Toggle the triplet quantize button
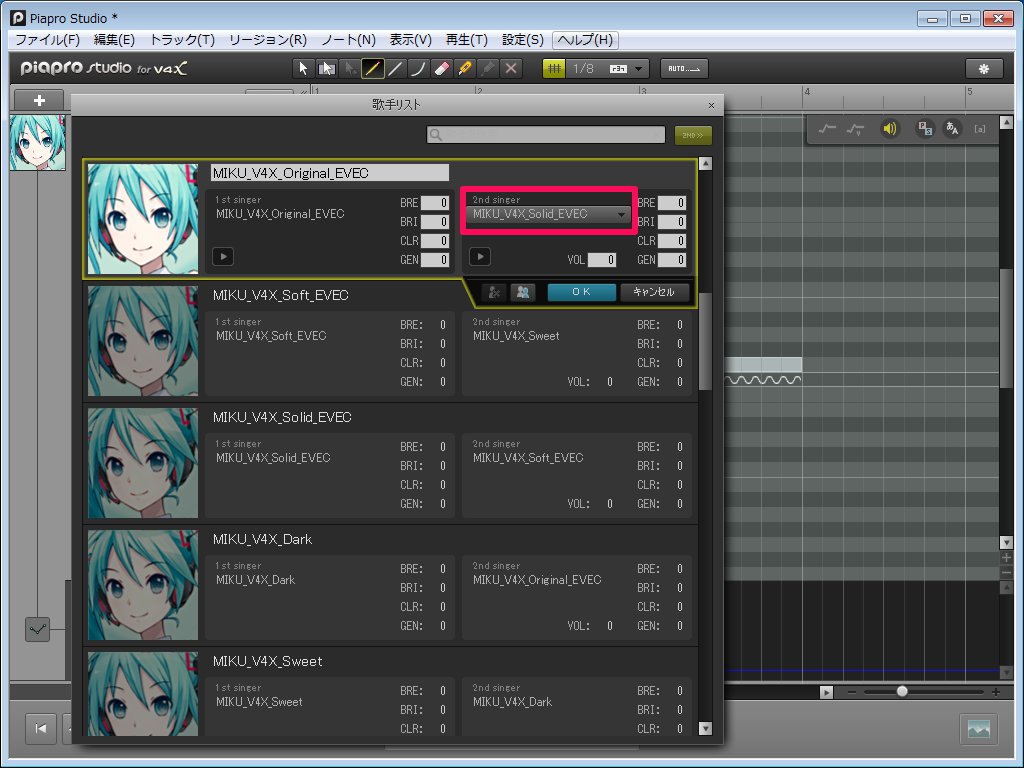The image size is (1024, 768). pyautogui.click(x=617, y=69)
